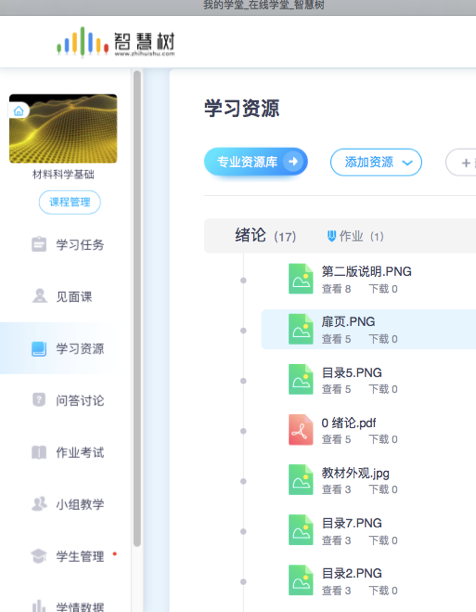Click the 作业 (1) link
Screen dimensions: 476x612
pos(355,236)
